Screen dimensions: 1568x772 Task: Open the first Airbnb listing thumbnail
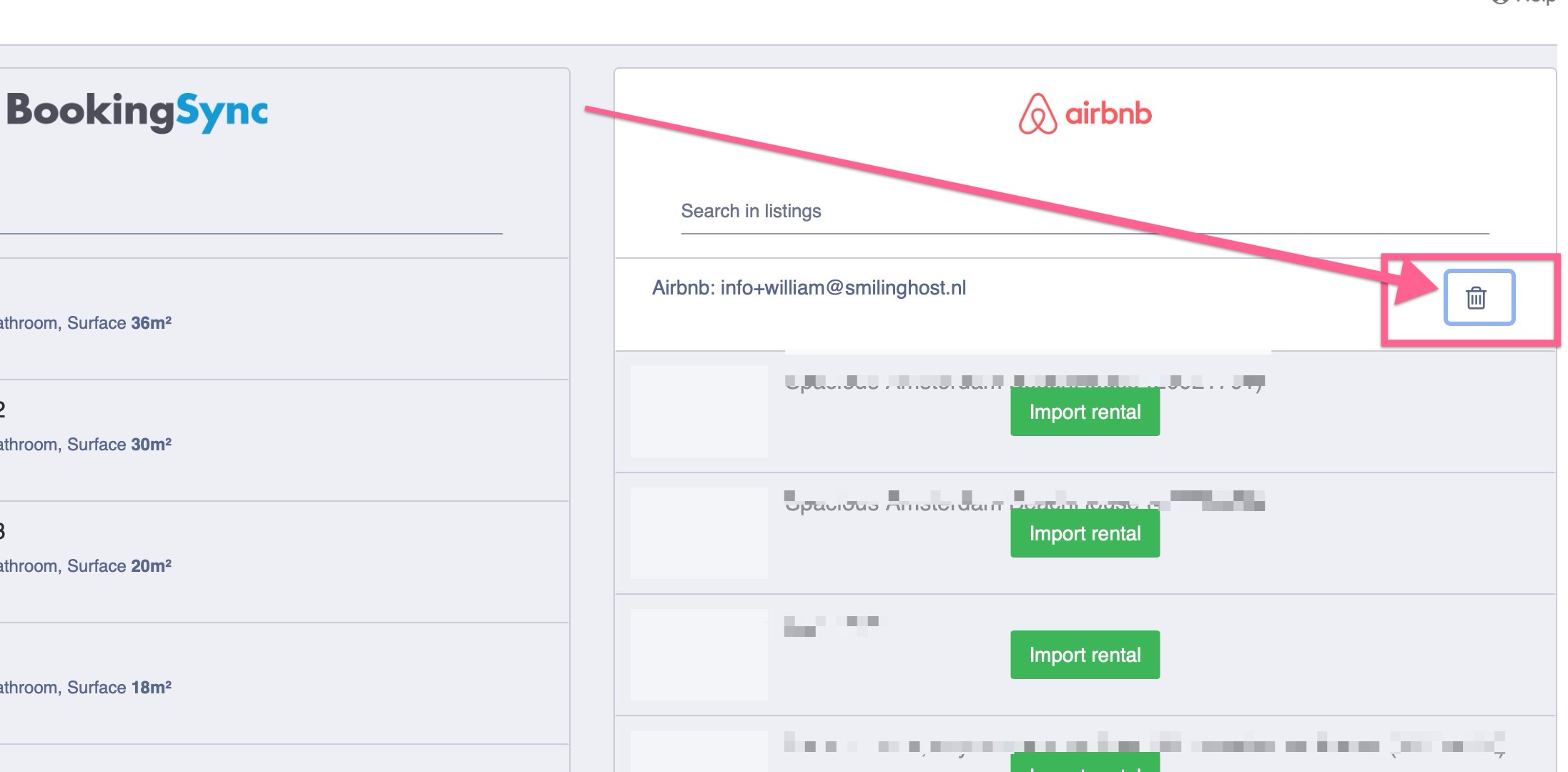pyautogui.click(x=699, y=412)
